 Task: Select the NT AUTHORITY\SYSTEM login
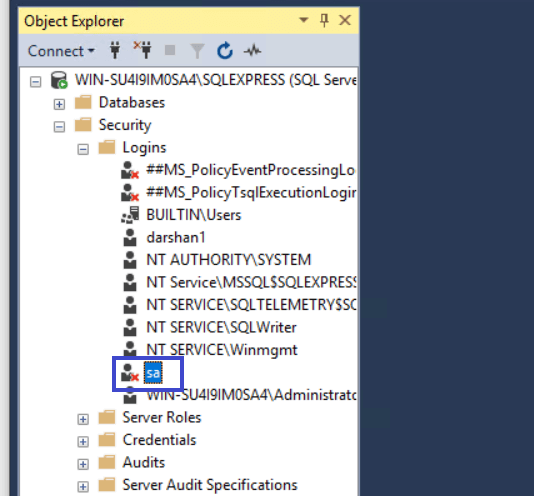[x=229, y=260]
